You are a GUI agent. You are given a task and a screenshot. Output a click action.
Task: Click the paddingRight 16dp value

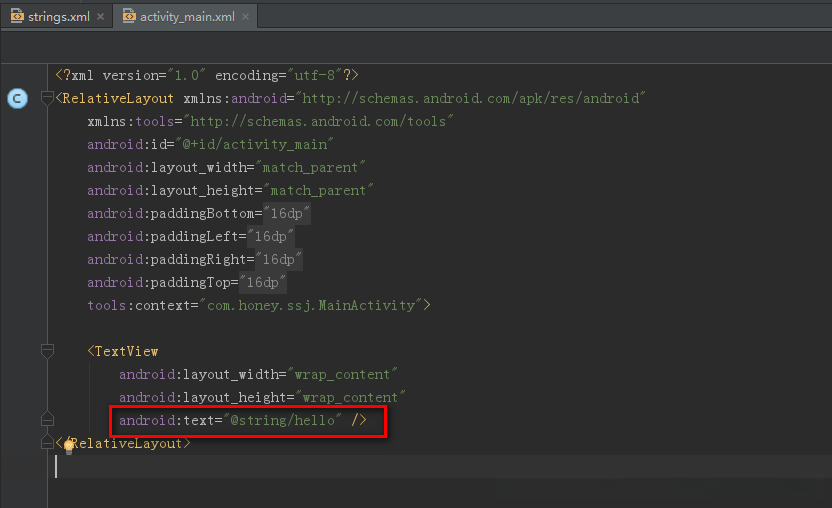[x=279, y=259]
